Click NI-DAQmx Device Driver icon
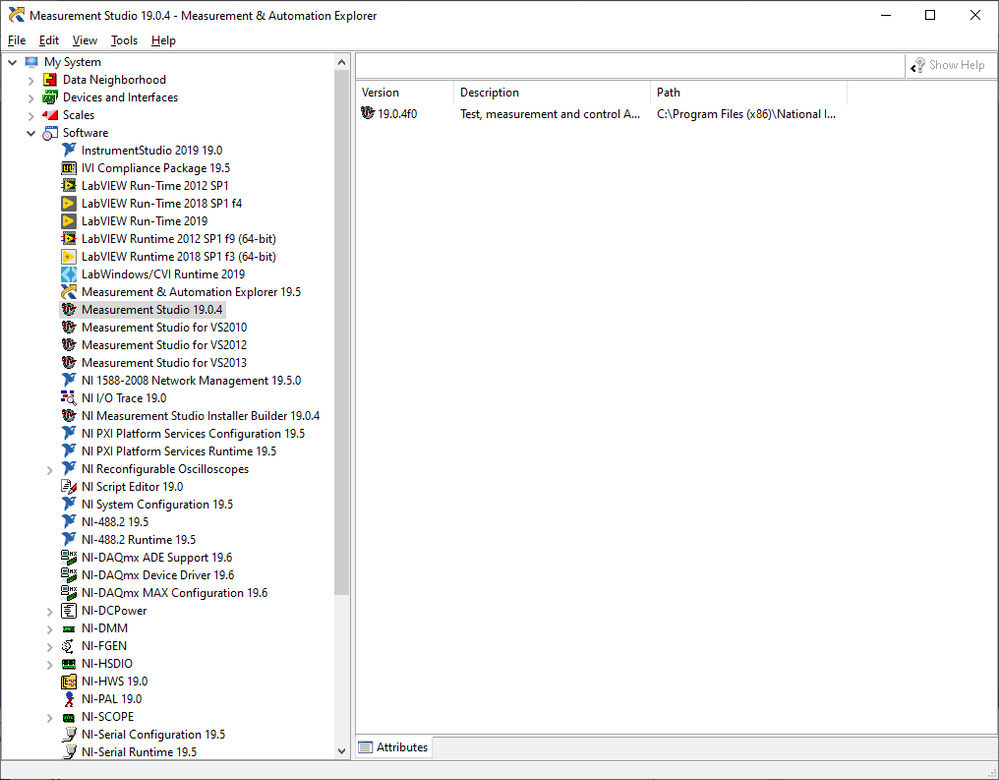This screenshot has width=999, height=780. click(x=69, y=575)
